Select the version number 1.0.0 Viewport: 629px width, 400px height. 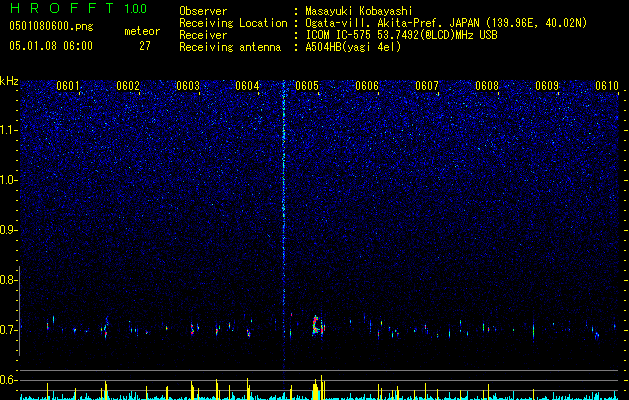(136, 9)
